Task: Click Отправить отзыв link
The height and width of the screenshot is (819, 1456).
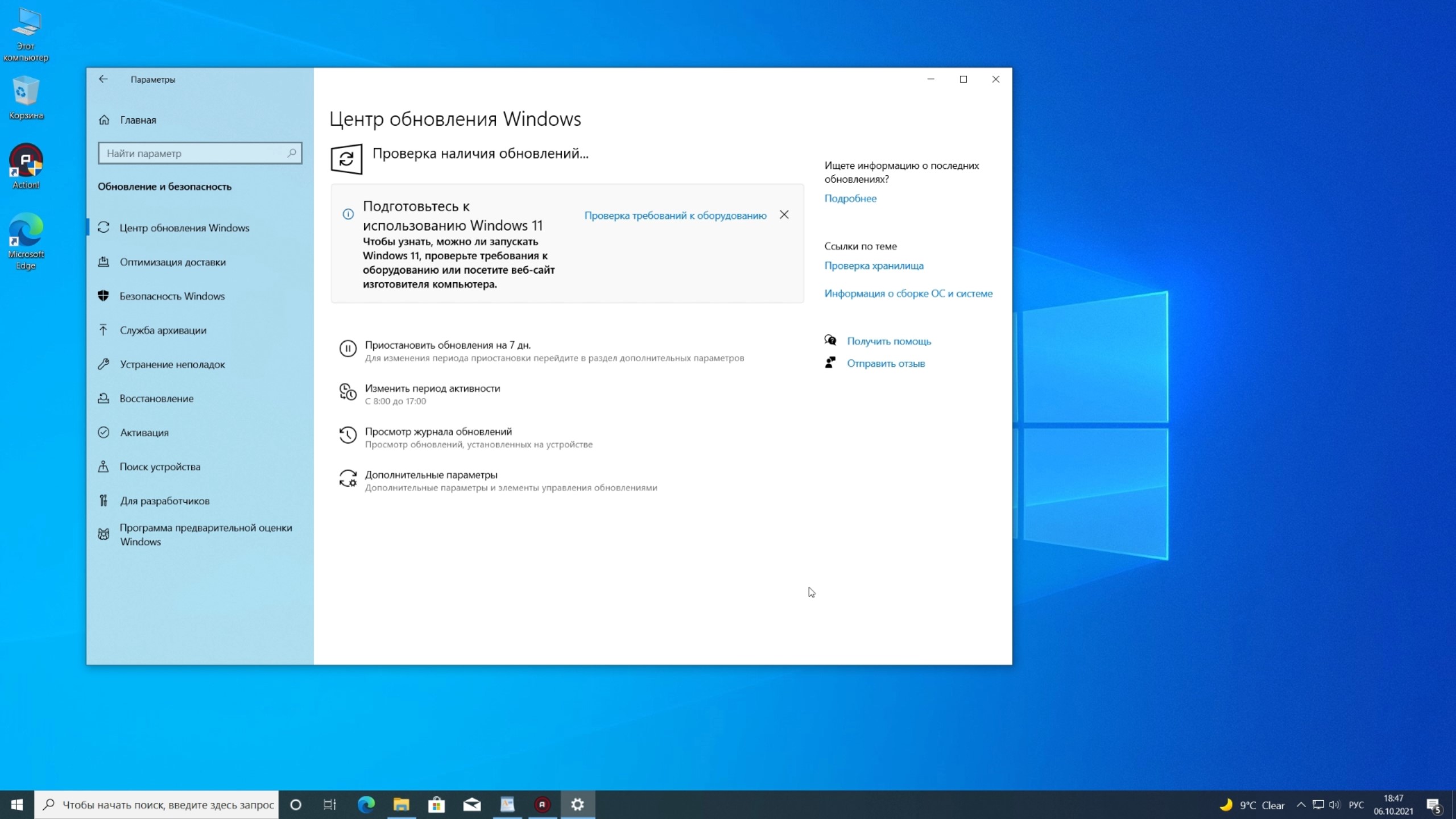Action: (x=886, y=363)
